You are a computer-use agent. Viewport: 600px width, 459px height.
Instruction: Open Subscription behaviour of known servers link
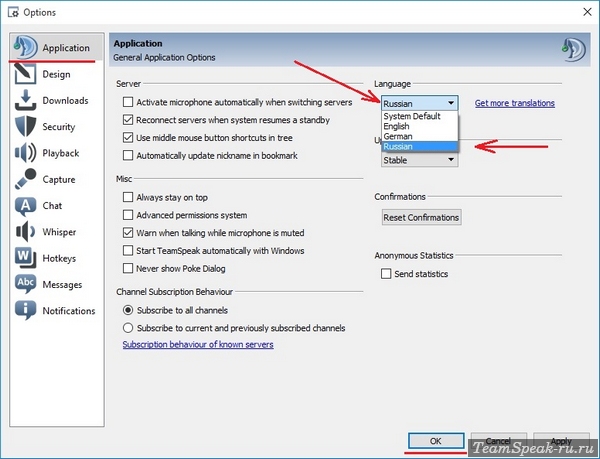tap(198, 345)
